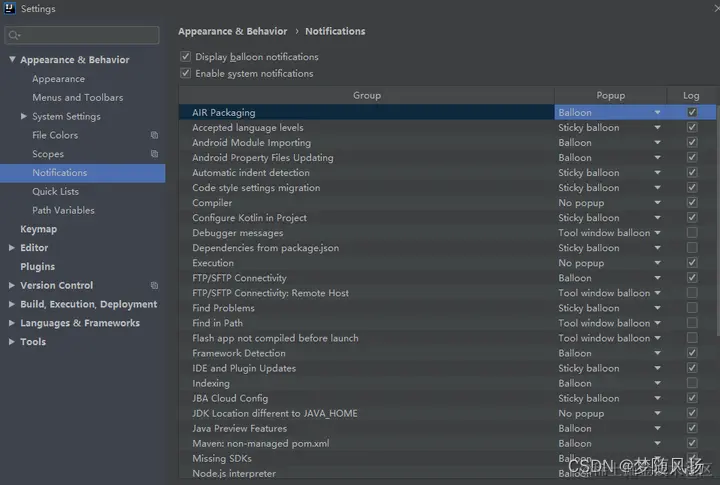Expand the Tools section arrow
Viewport: 720px width, 485px height.
pyautogui.click(x=12, y=342)
